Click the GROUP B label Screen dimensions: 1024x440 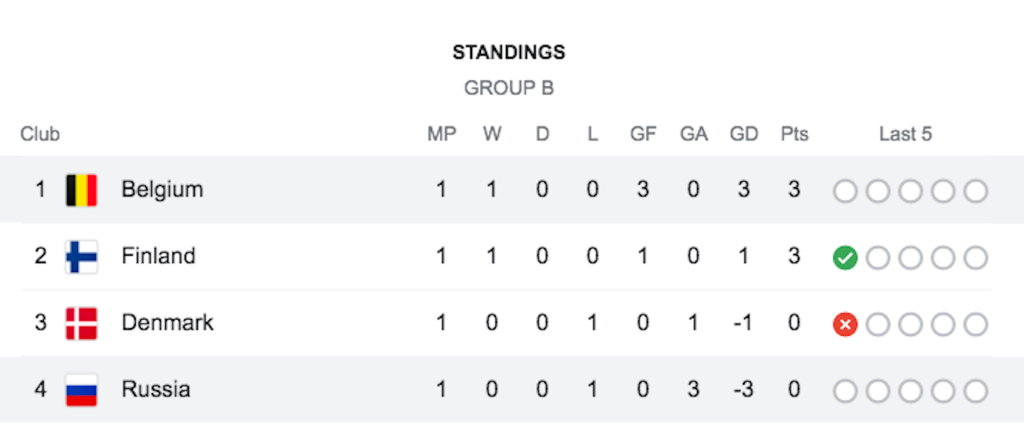pyautogui.click(x=509, y=88)
